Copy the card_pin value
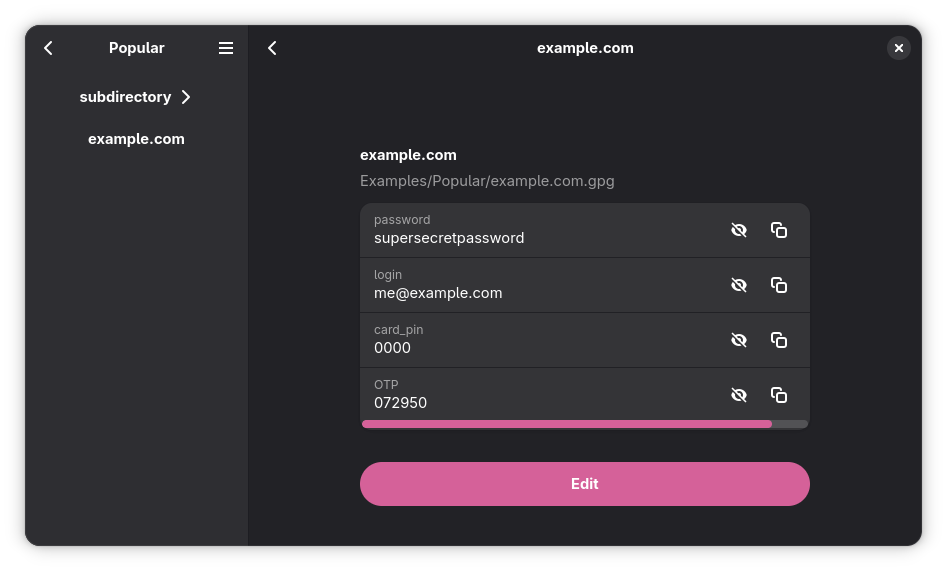The height and width of the screenshot is (571, 947). [779, 340]
